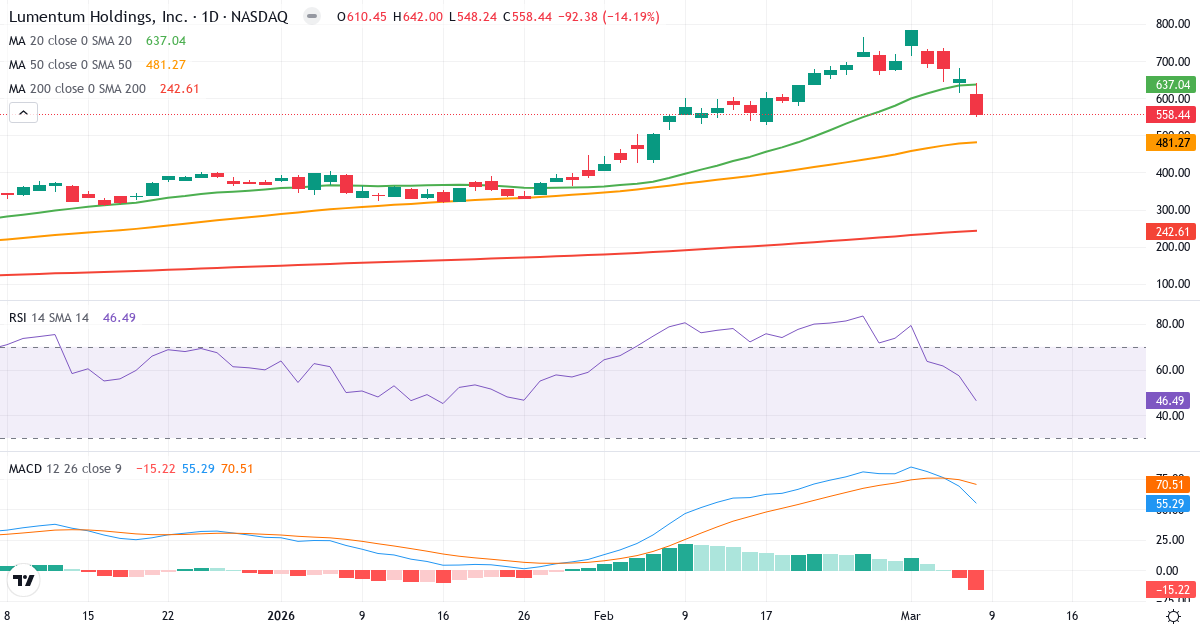The width and height of the screenshot is (1200, 630).
Task: Click the current price label 558.44
Action: (1170, 115)
